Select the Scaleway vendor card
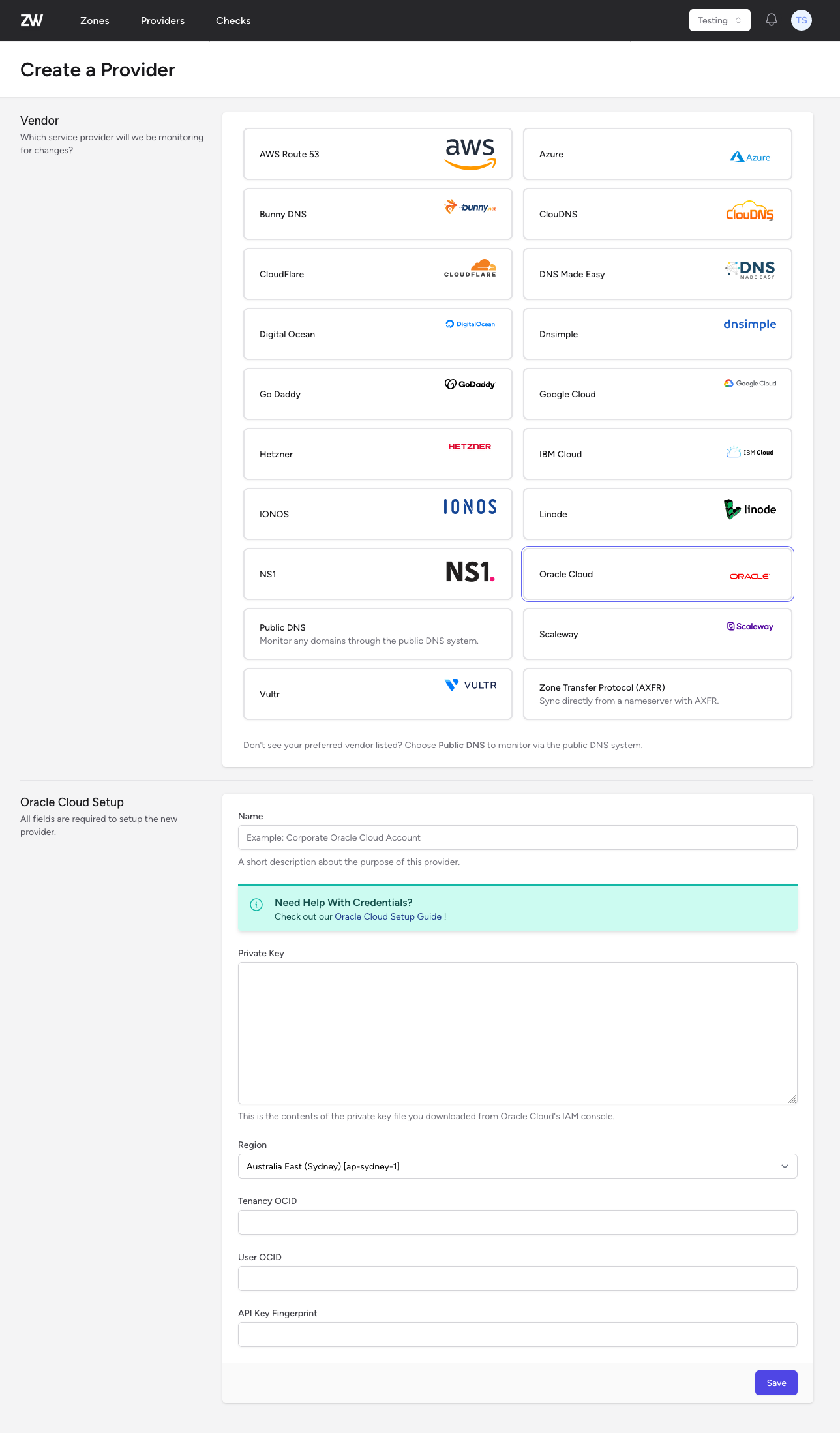The image size is (840, 1433). click(657, 634)
